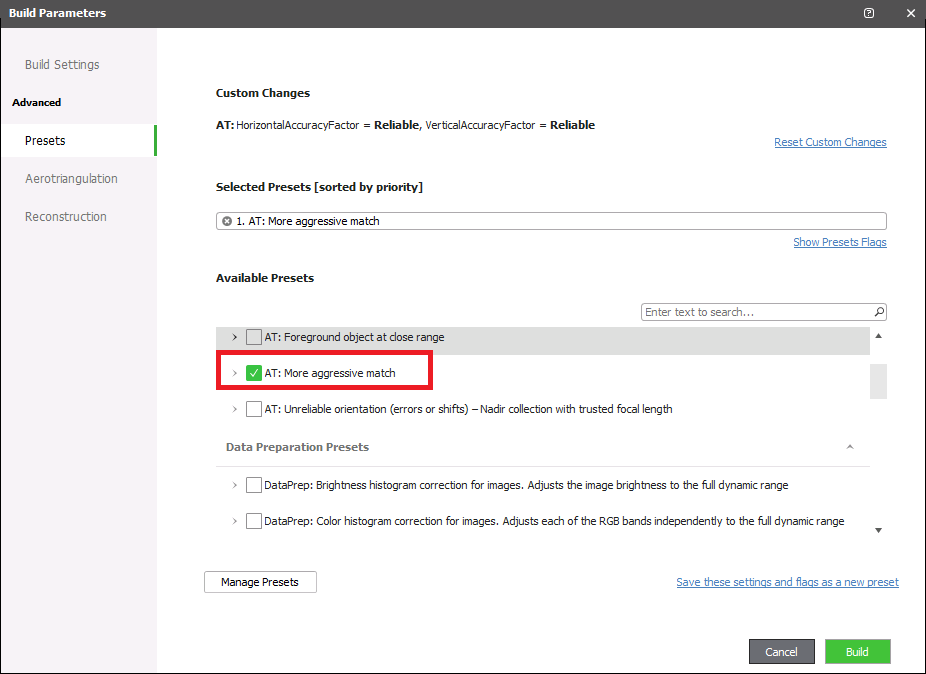Click scrollbar down arrow in presets list
The height and width of the screenshot is (674, 926).
[x=878, y=530]
